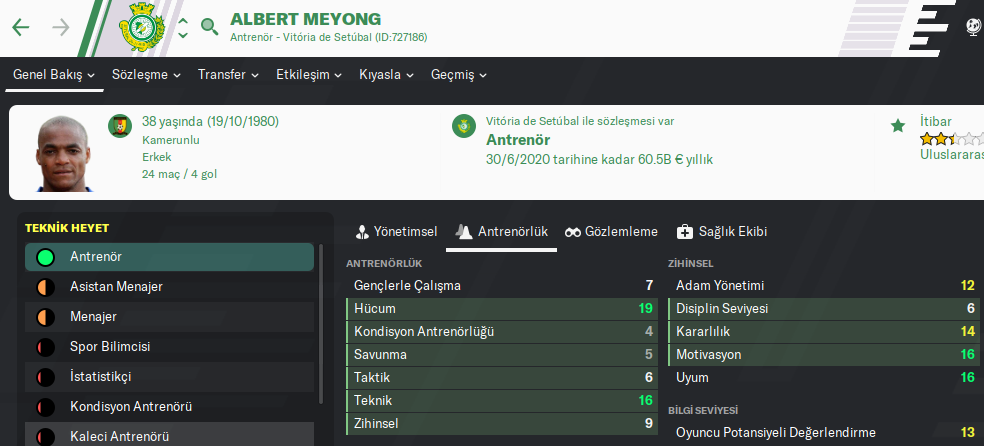
Task: Use the up/down chevrons beside the club badge
Action: point(183,28)
